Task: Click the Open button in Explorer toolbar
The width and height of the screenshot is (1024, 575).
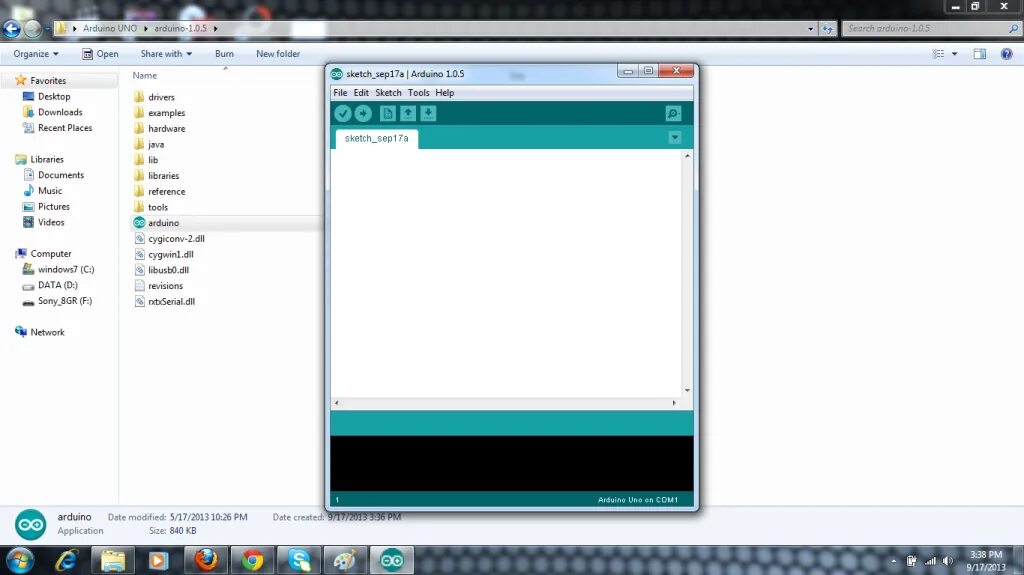Action: (100, 54)
